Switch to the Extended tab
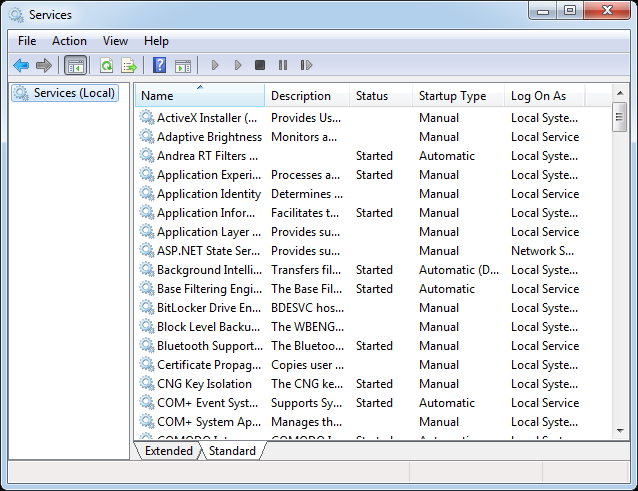Viewport: 638px width, 491px height. 168,451
